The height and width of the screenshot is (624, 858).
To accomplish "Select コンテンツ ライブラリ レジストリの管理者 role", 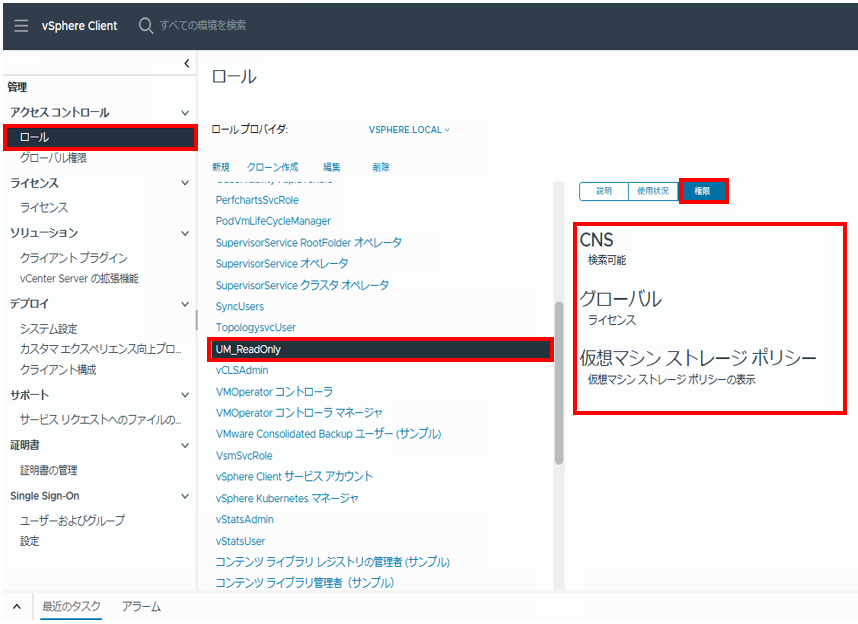I will [333, 562].
